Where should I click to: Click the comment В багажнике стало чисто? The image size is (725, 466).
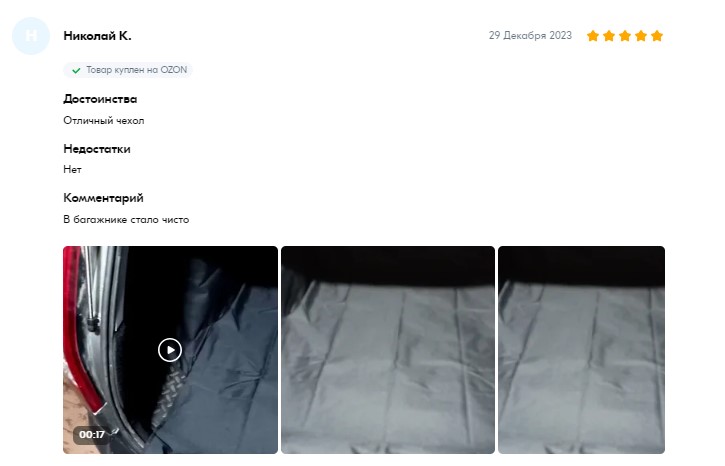point(126,220)
